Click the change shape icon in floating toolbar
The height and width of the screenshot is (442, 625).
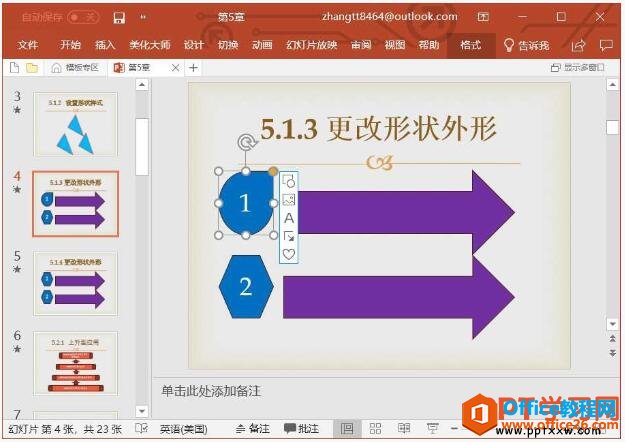pyautogui.click(x=289, y=181)
